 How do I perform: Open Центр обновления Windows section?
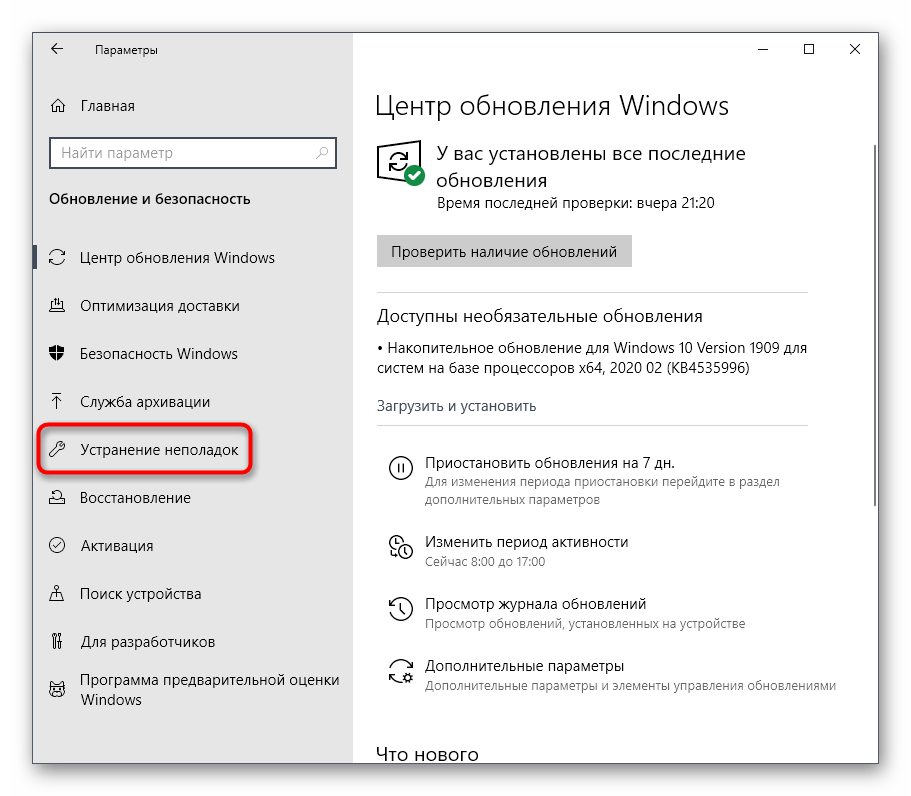coord(177,258)
